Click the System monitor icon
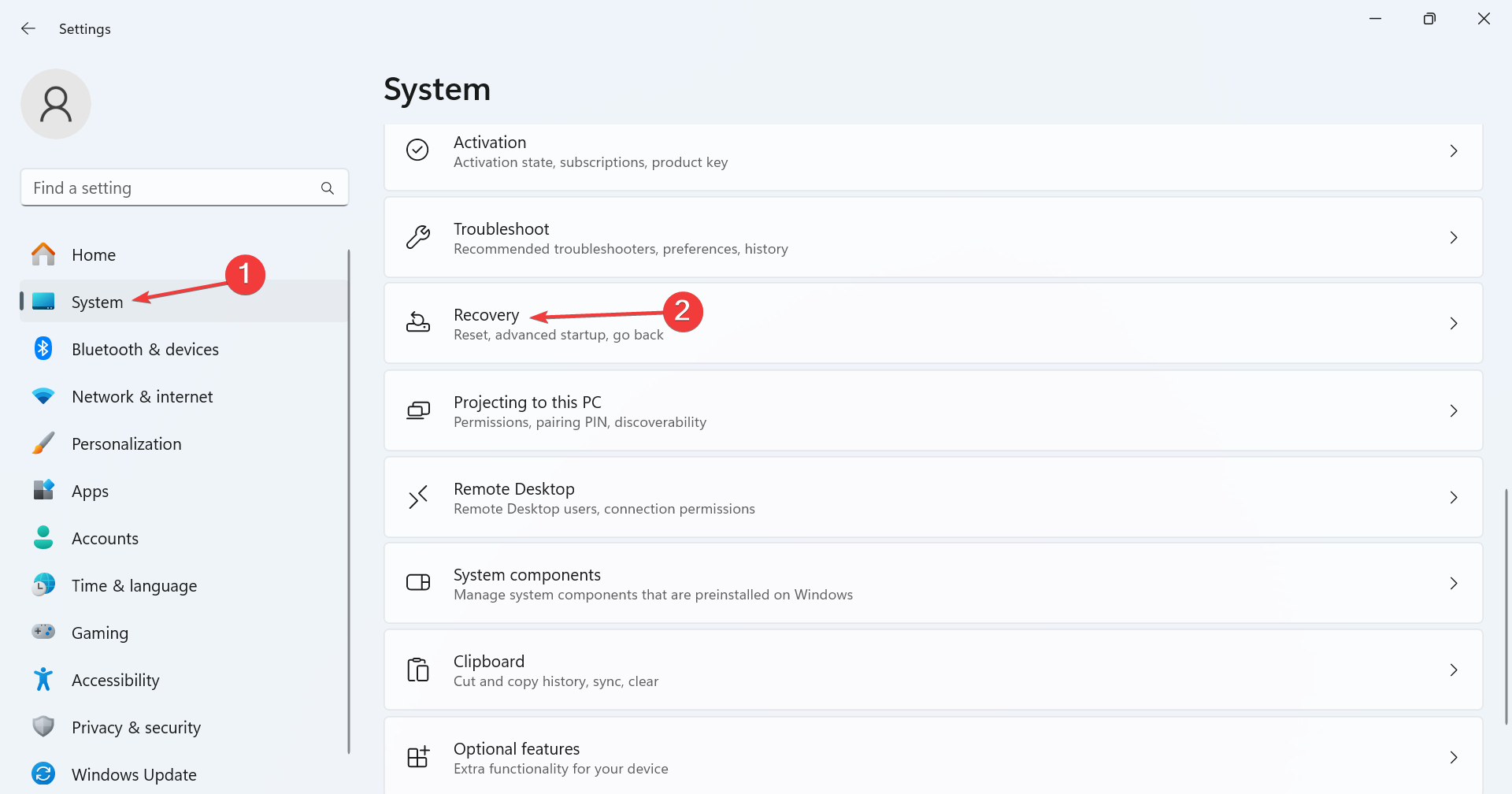1512x794 pixels. pos(43,302)
